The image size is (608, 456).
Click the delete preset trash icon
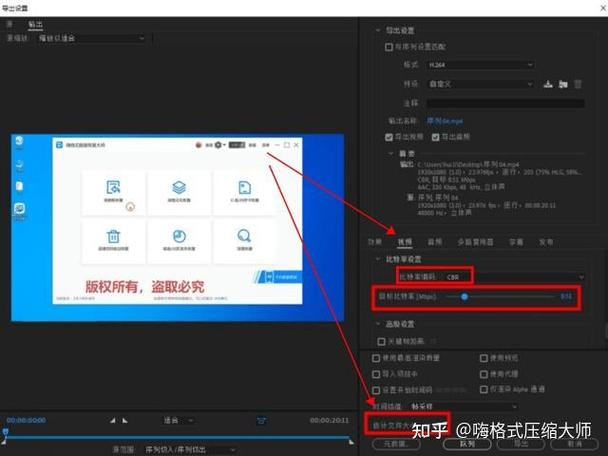click(578, 84)
